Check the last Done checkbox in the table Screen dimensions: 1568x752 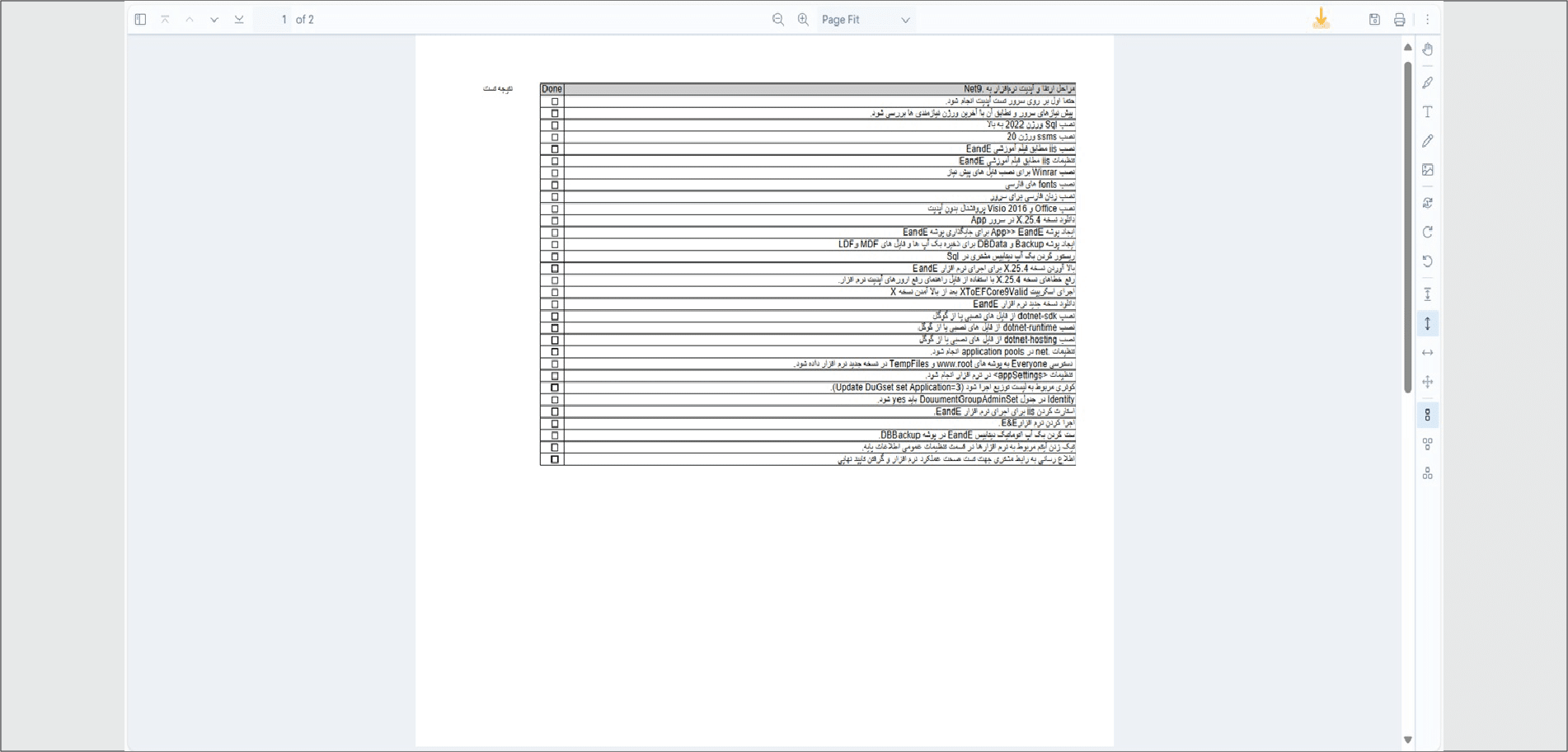click(554, 459)
